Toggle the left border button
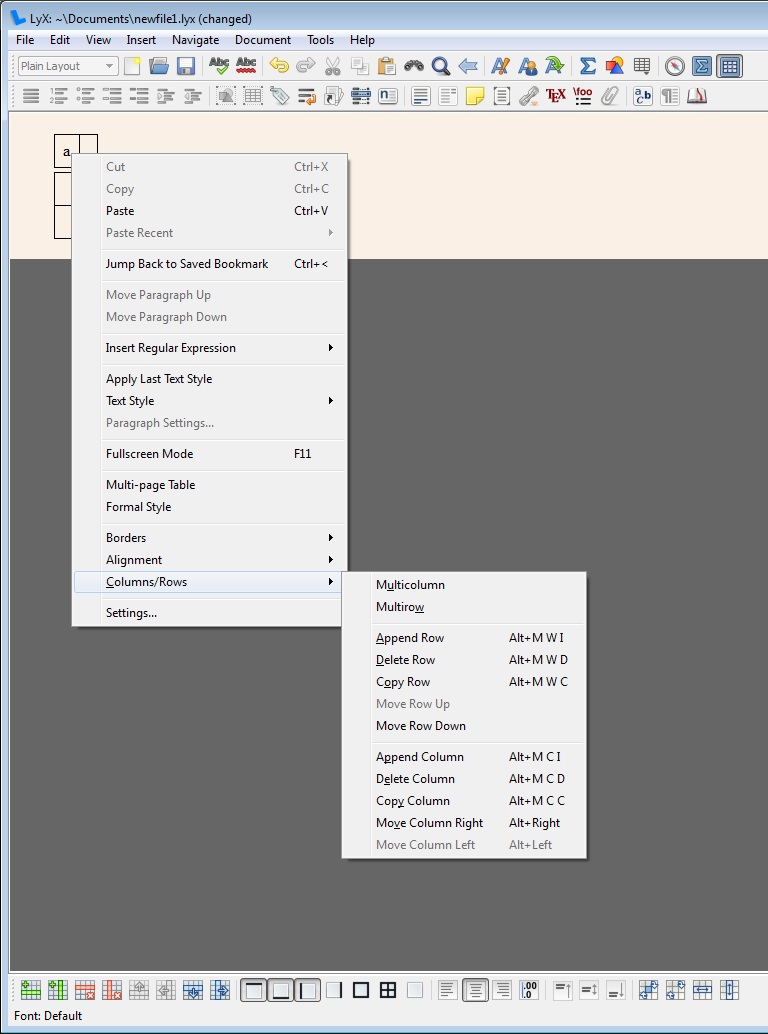768x1034 pixels. pyautogui.click(x=308, y=990)
